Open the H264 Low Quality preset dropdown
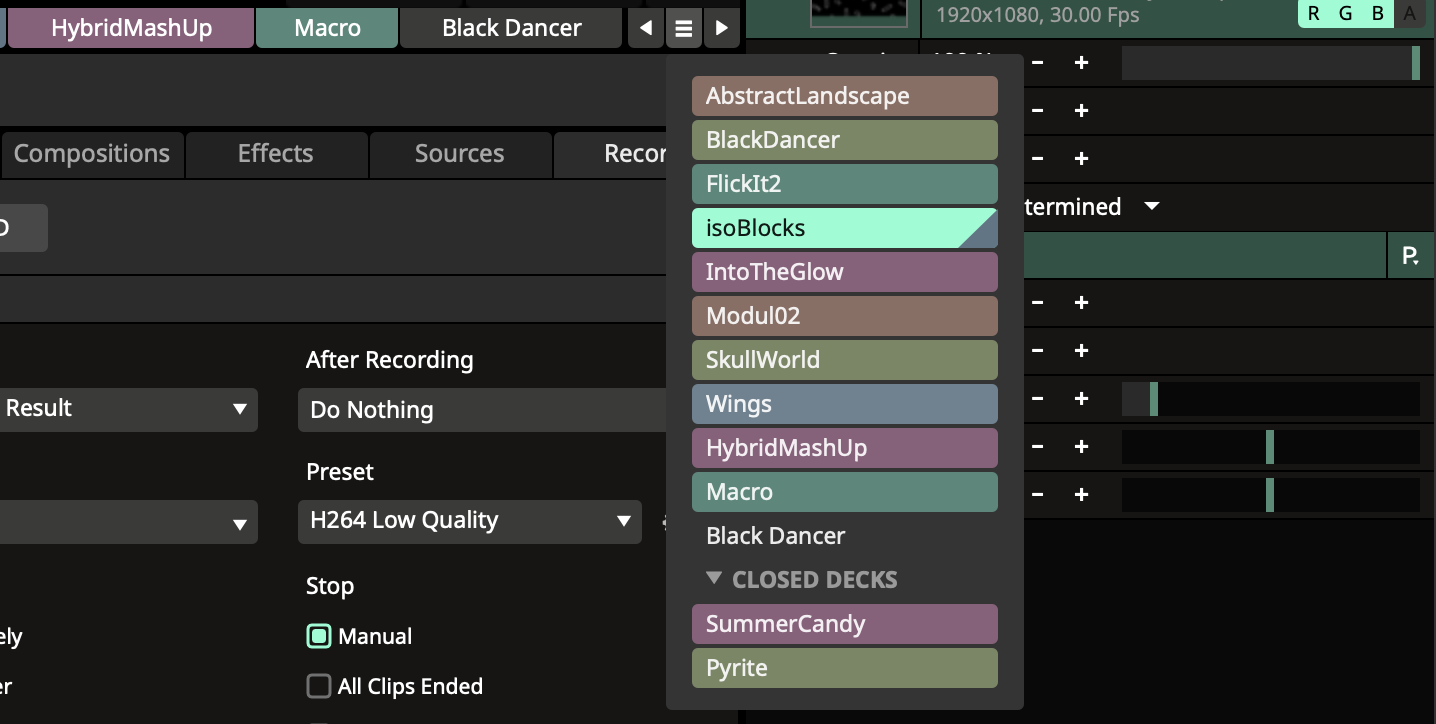The width and height of the screenshot is (1436, 724). (469, 520)
